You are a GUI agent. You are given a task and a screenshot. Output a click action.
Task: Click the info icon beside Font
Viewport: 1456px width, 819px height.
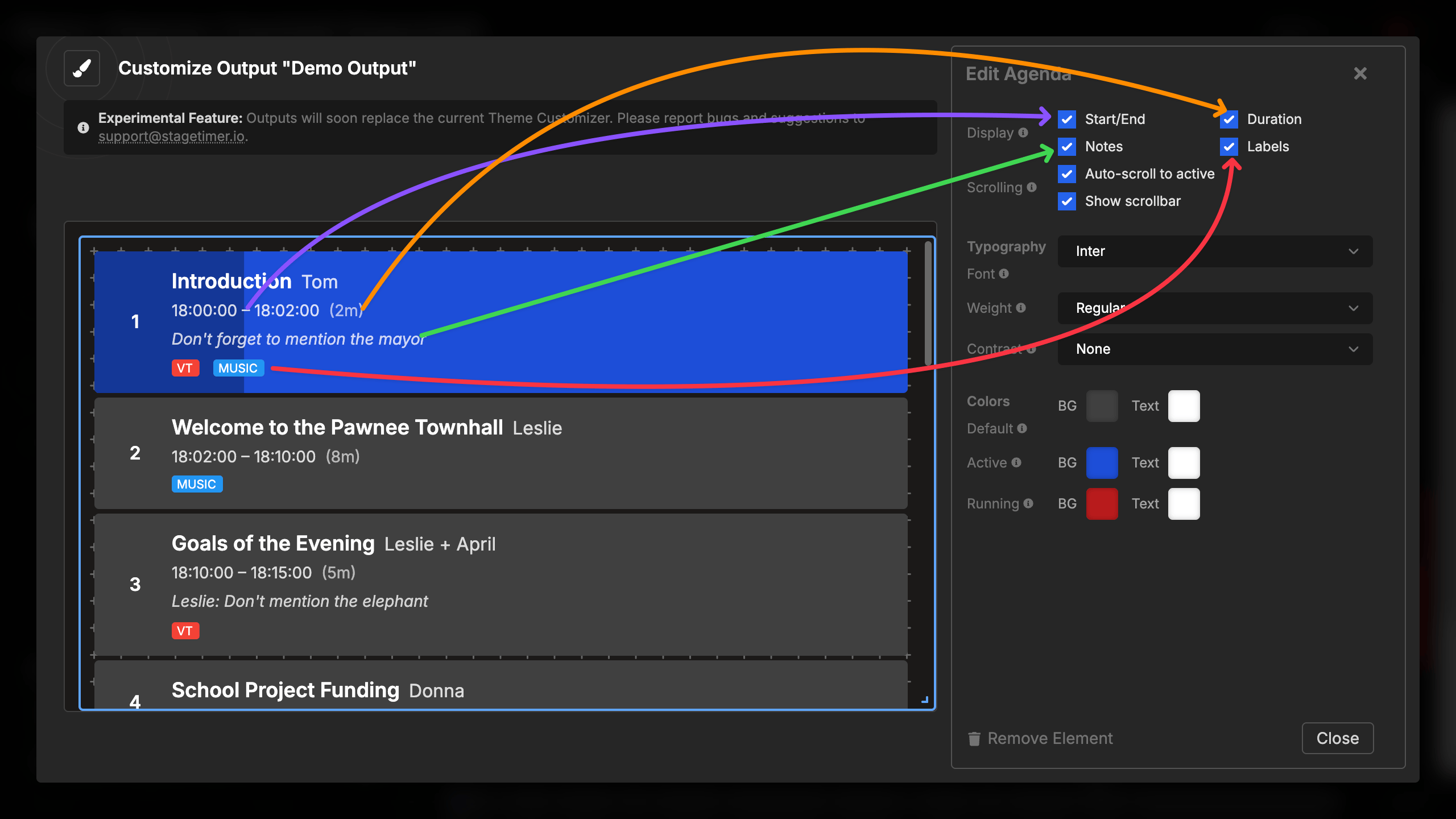click(1006, 274)
